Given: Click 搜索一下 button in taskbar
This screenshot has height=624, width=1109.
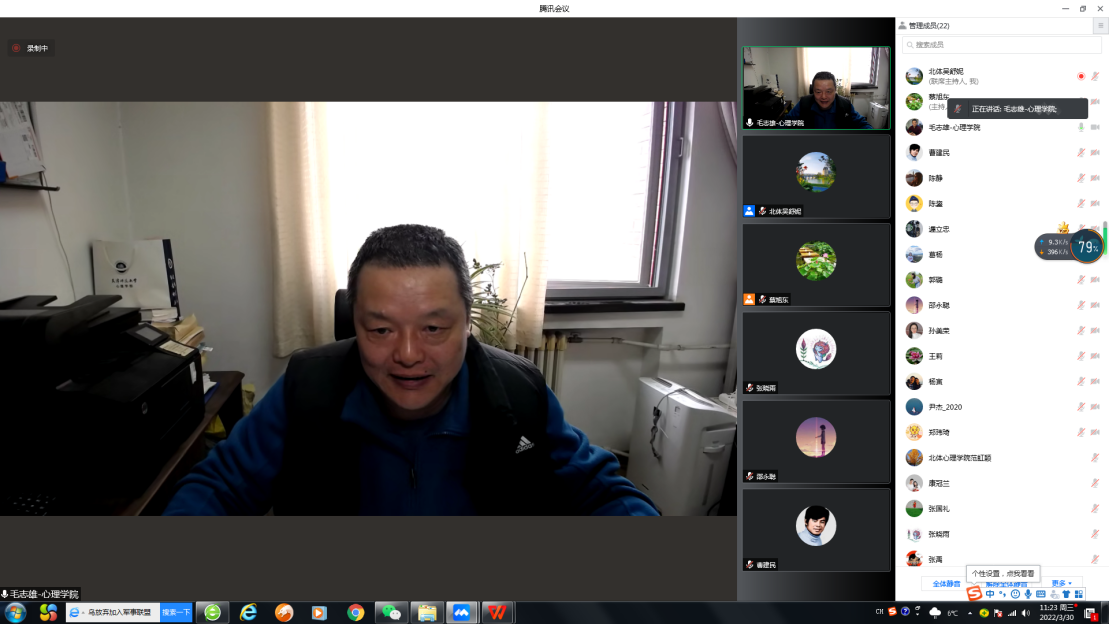Looking at the screenshot, I should 175,613.
